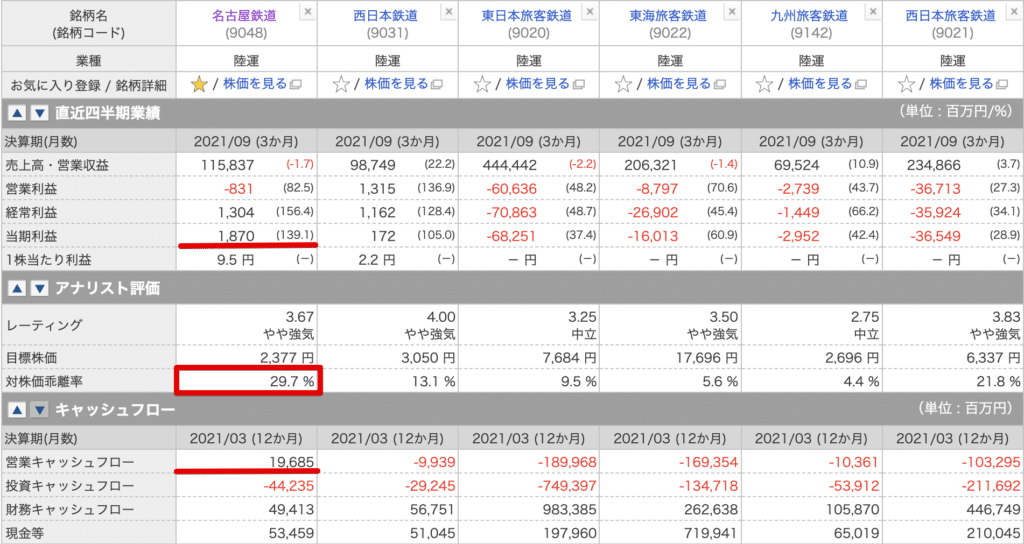Open 株価を見る link for 西日本鉄道
The height and width of the screenshot is (544, 1024).
click(396, 84)
